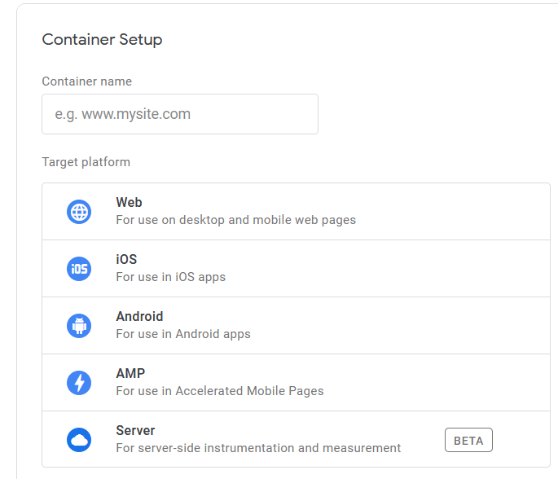Choose the Android target platform title
Screen dimensions: 558x479
pos(140,316)
